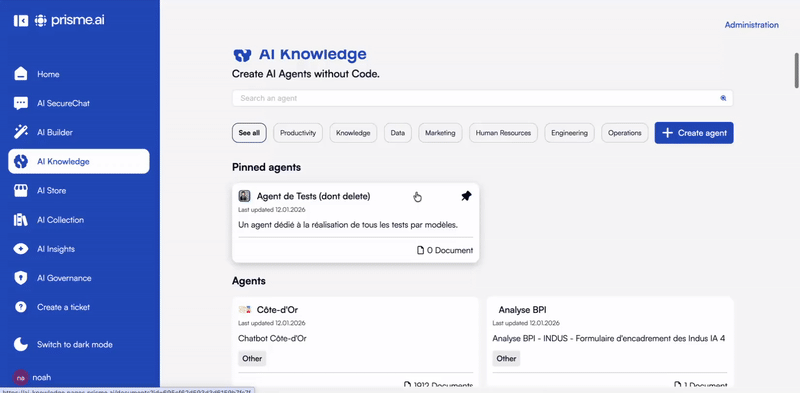
Task: Click the document icon beside 0 Document
Action: tap(420, 250)
